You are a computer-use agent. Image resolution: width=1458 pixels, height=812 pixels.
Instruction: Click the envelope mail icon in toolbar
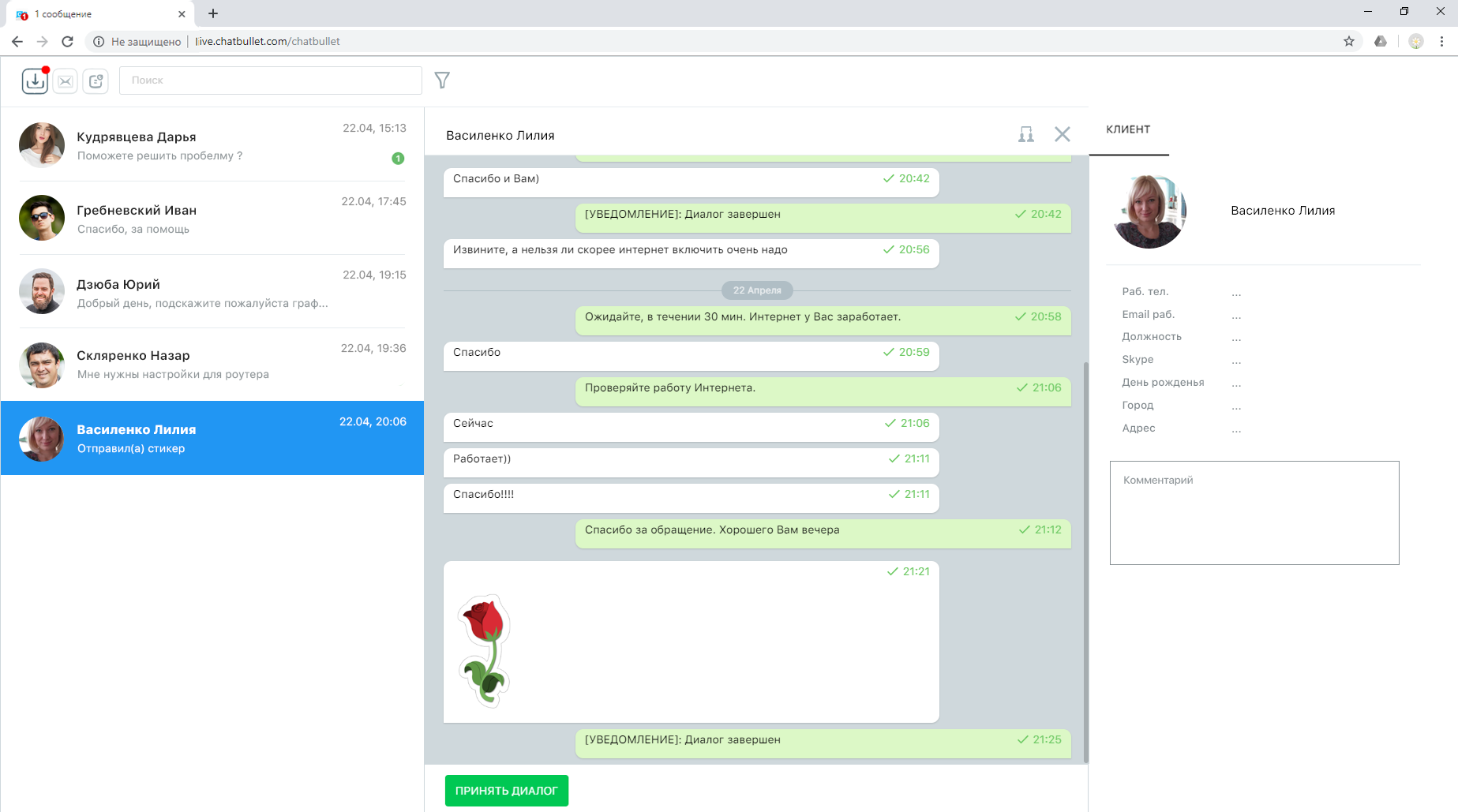pyautogui.click(x=66, y=80)
